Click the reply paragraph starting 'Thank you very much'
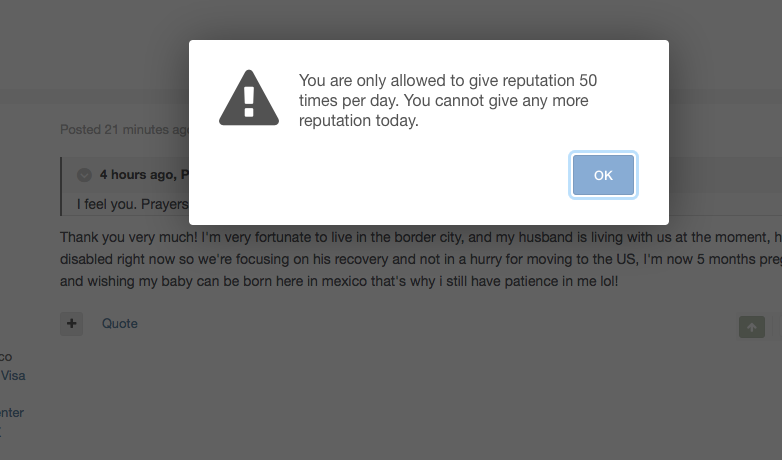The width and height of the screenshot is (782, 460). coord(421,259)
